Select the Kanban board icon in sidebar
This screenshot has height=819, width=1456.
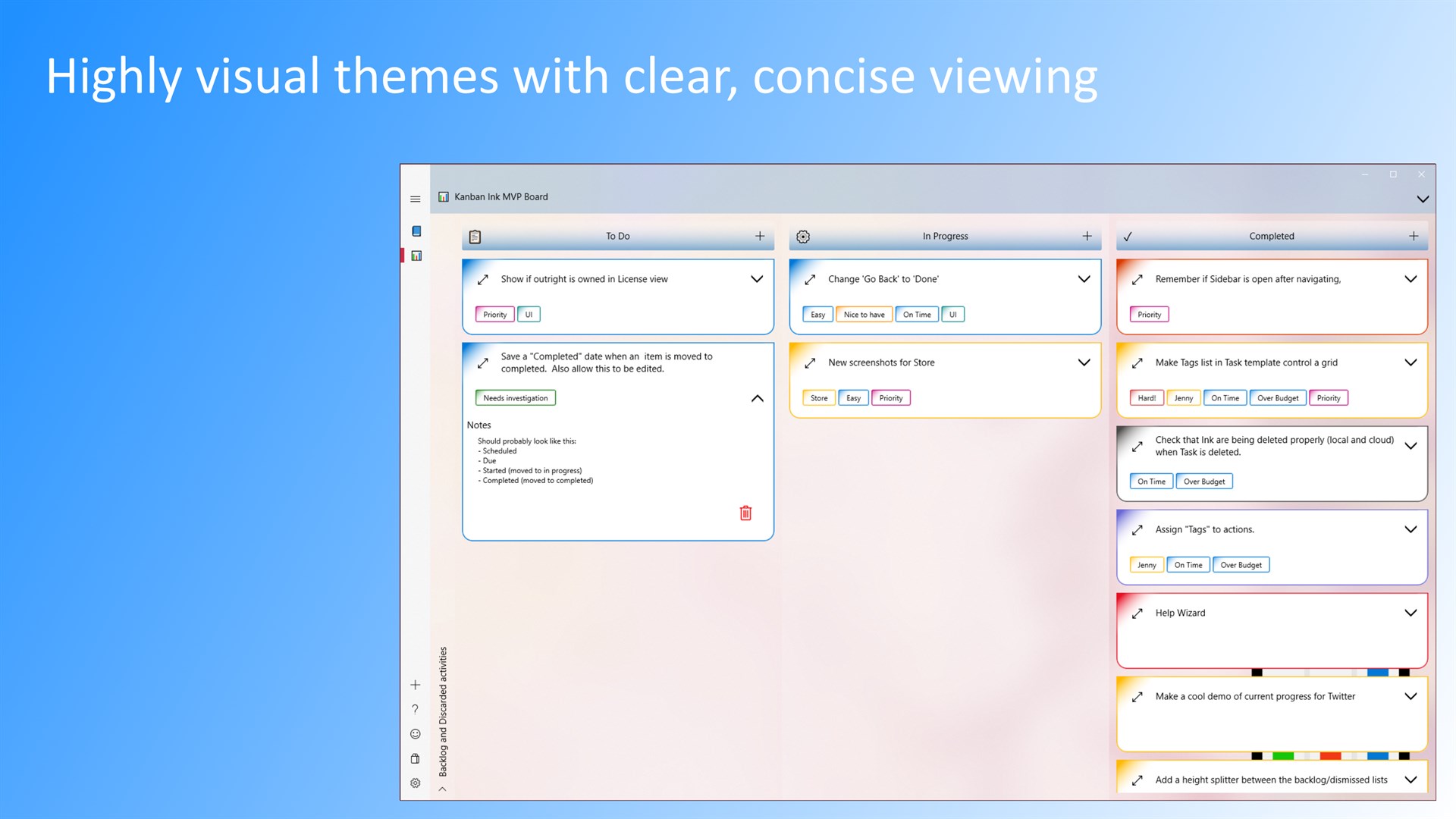(x=416, y=256)
